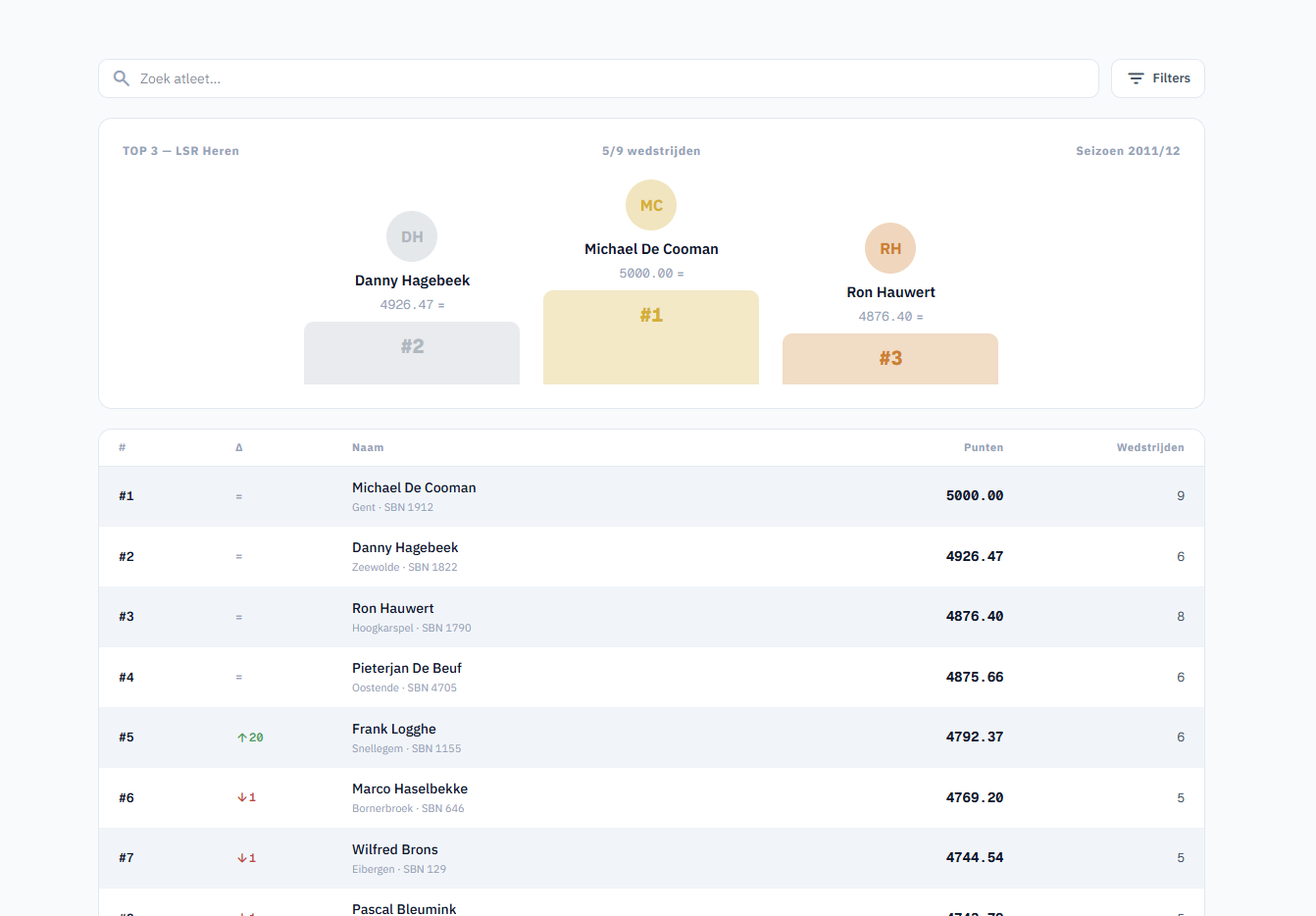The image size is (1316, 916).
Task: Open Pieterjan De Beuf row
Action: [651, 678]
